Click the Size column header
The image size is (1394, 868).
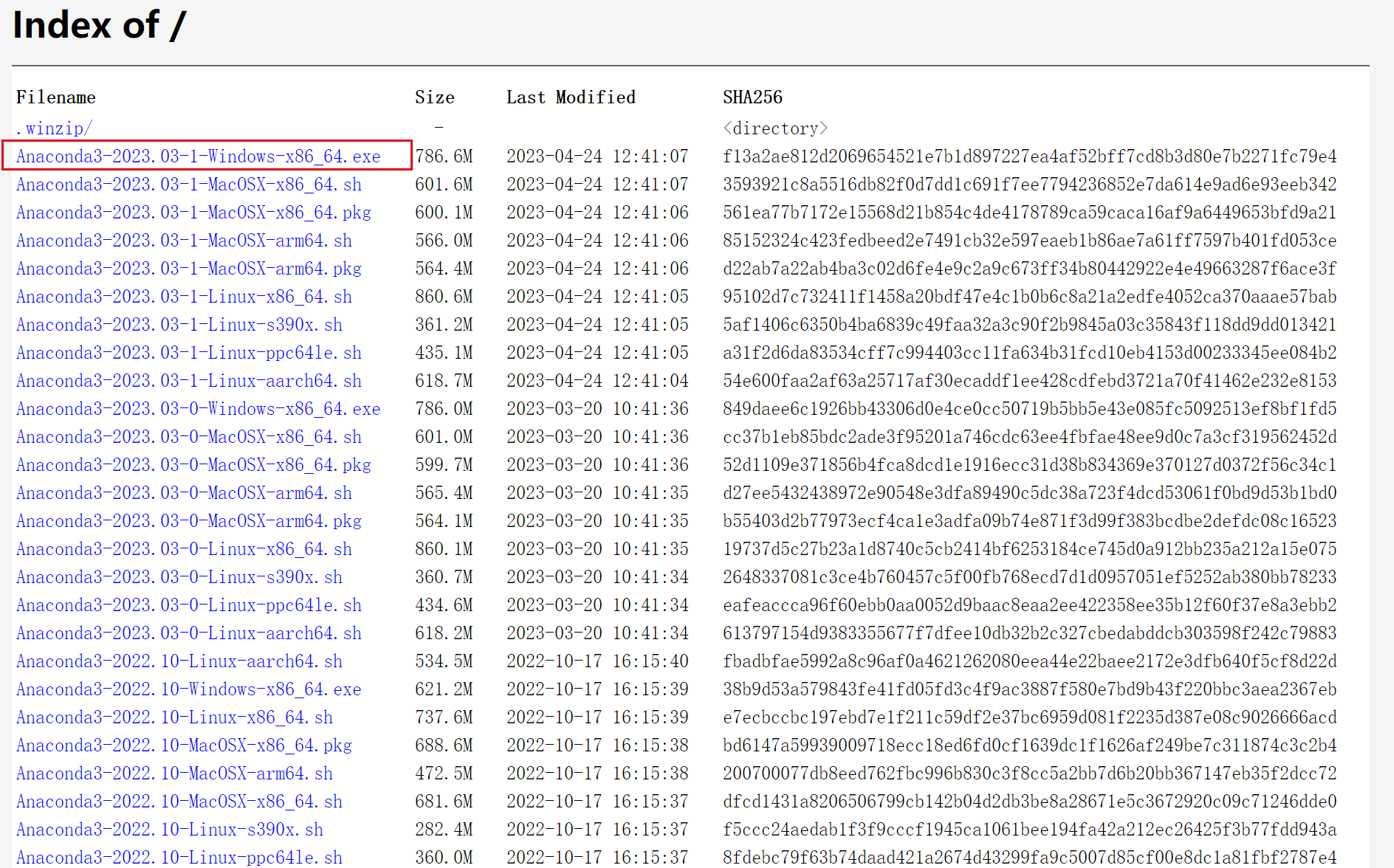pyautogui.click(x=435, y=97)
